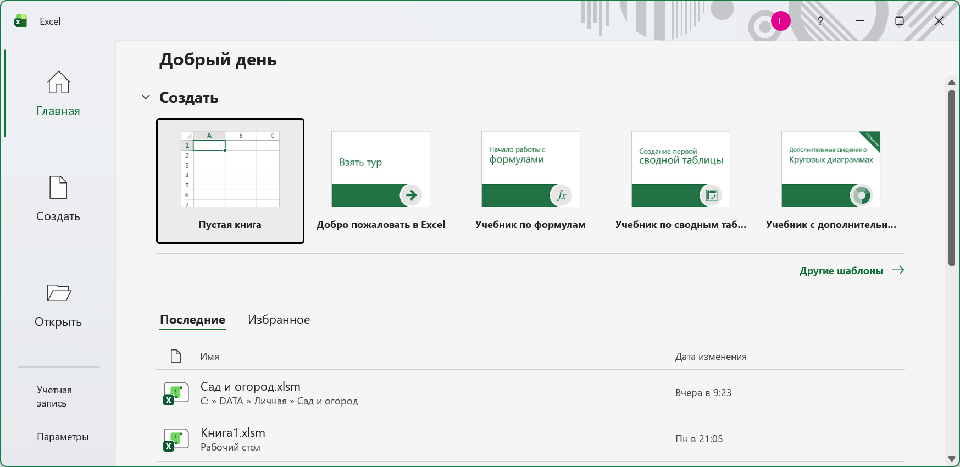Open the Другие шаблоны link
This screenshot has height=467, width=960.
[x=852, y=271]
